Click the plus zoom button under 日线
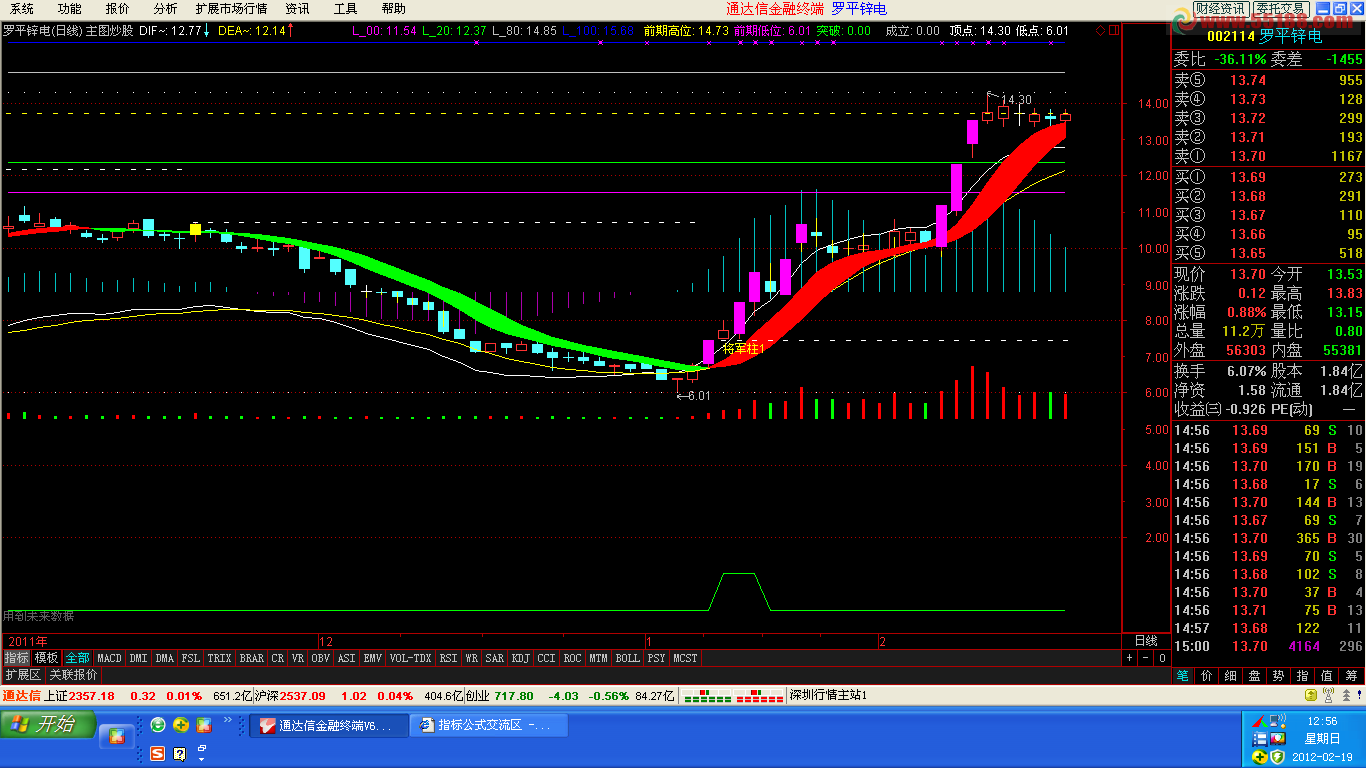The width and height of the screenshot is (1366, 768). pyautogui.click(x=1130, y=658)
